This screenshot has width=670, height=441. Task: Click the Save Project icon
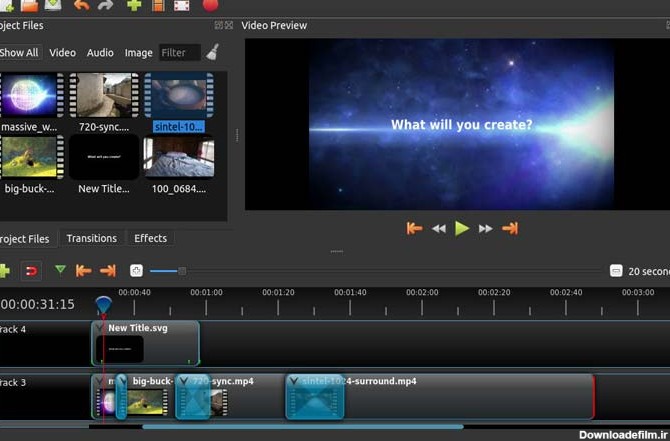[53, 5]
